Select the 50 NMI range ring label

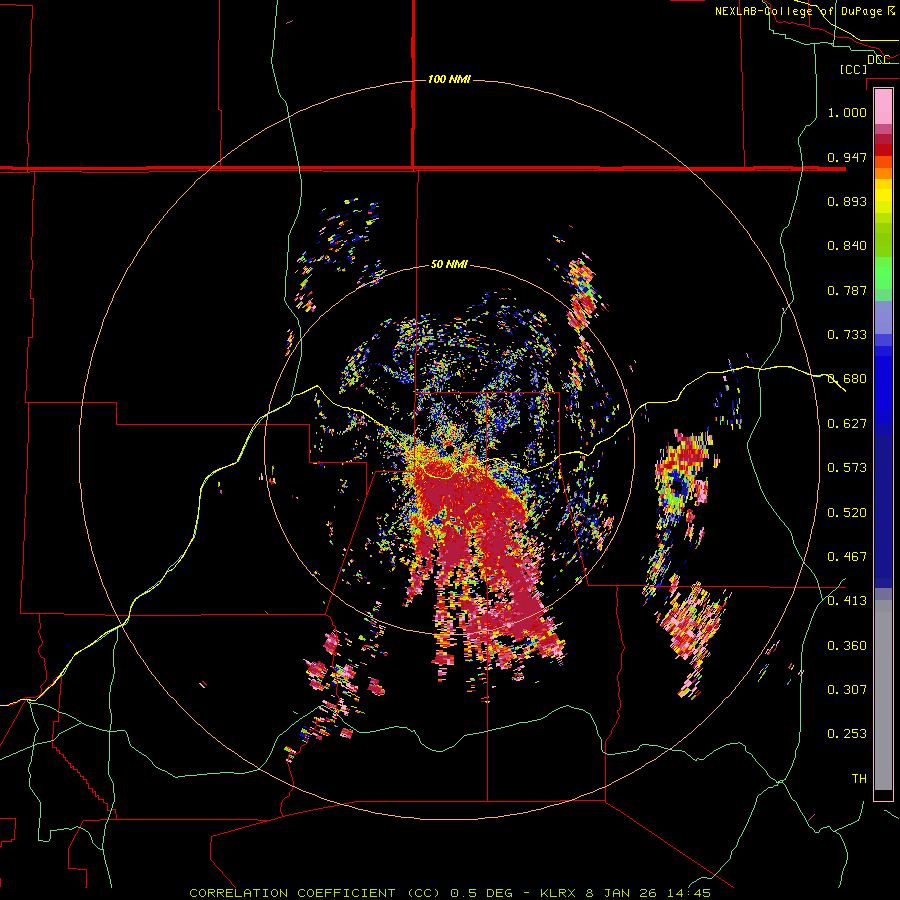point(449,265)
